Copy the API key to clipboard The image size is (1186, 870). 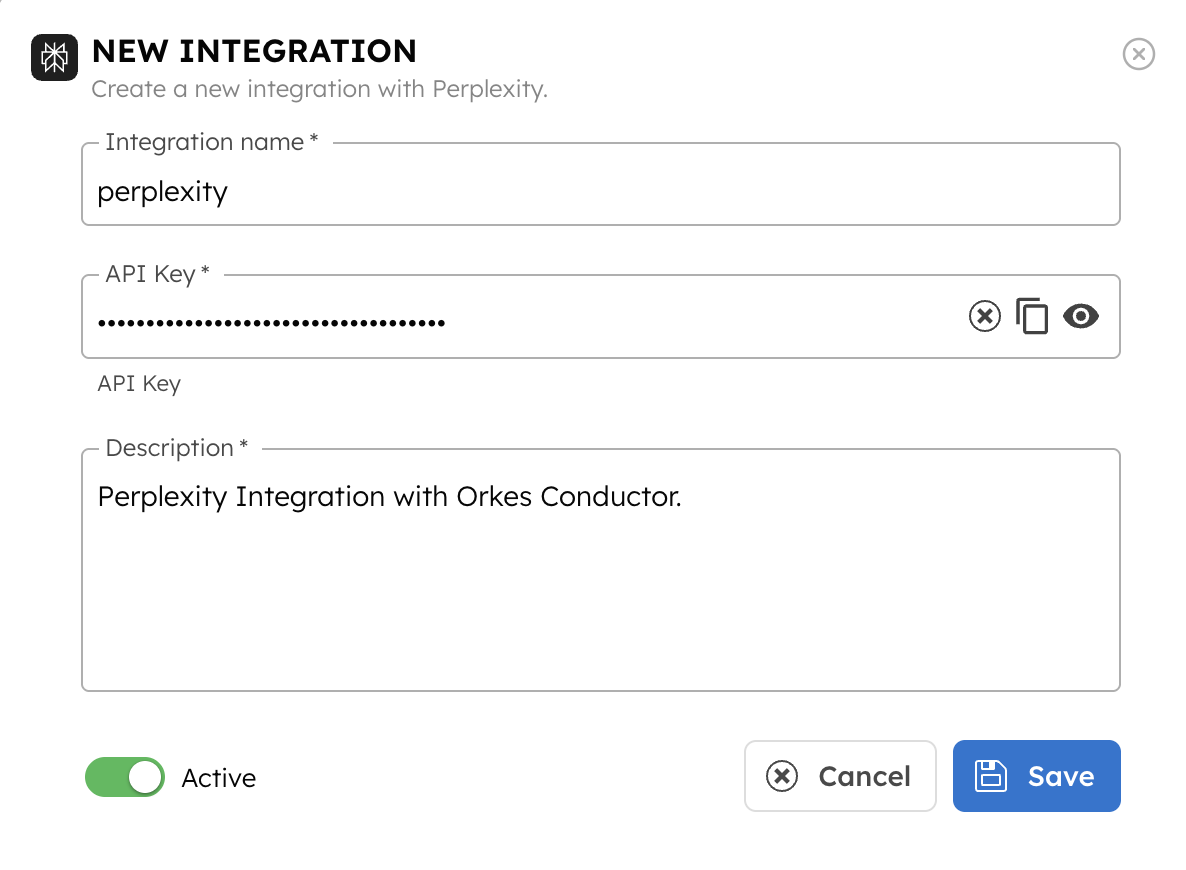coord(1031,317)
